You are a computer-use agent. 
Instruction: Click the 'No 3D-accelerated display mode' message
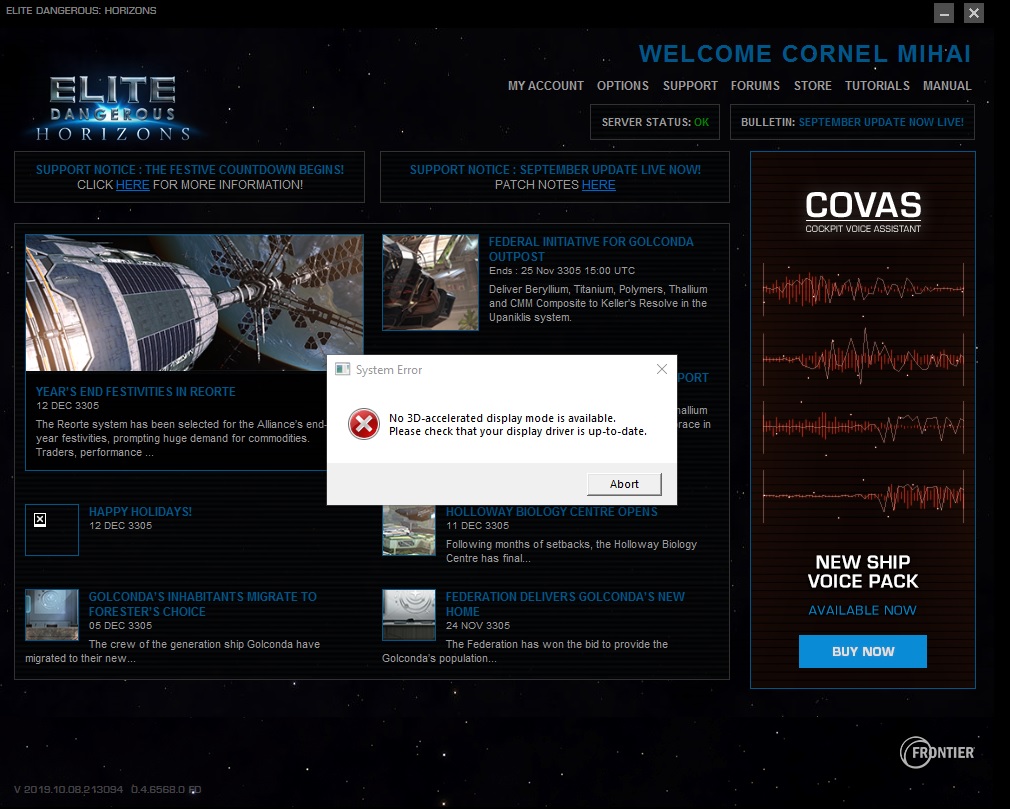[x=517, y=424]
